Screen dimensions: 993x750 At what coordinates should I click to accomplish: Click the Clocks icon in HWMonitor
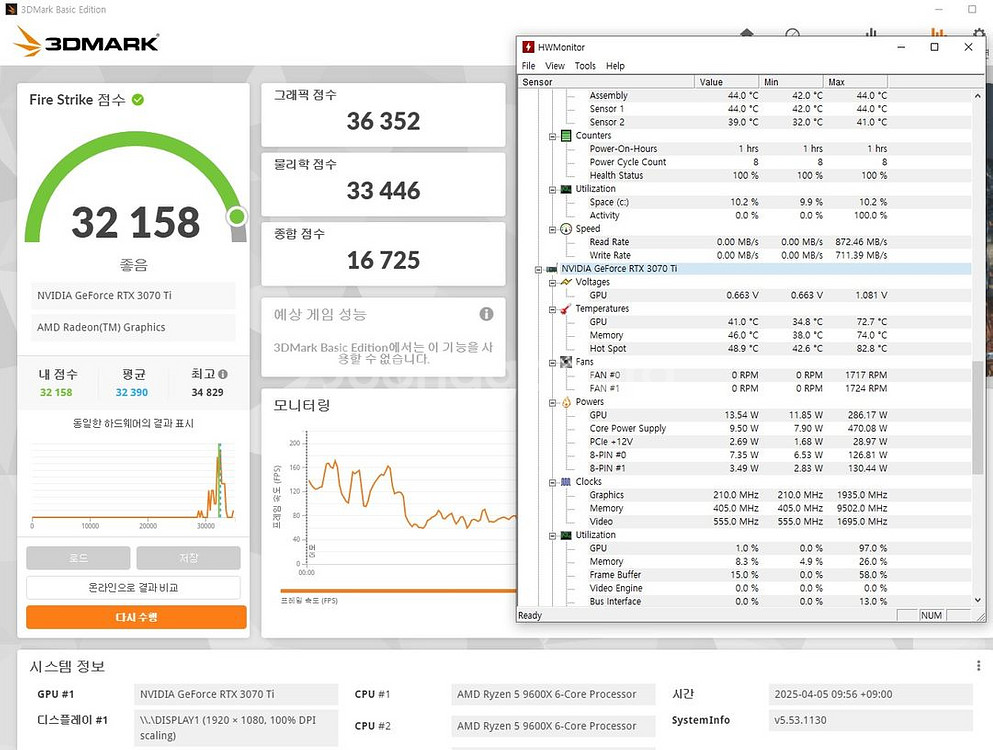pyautogui.click(x=566, y=481)
